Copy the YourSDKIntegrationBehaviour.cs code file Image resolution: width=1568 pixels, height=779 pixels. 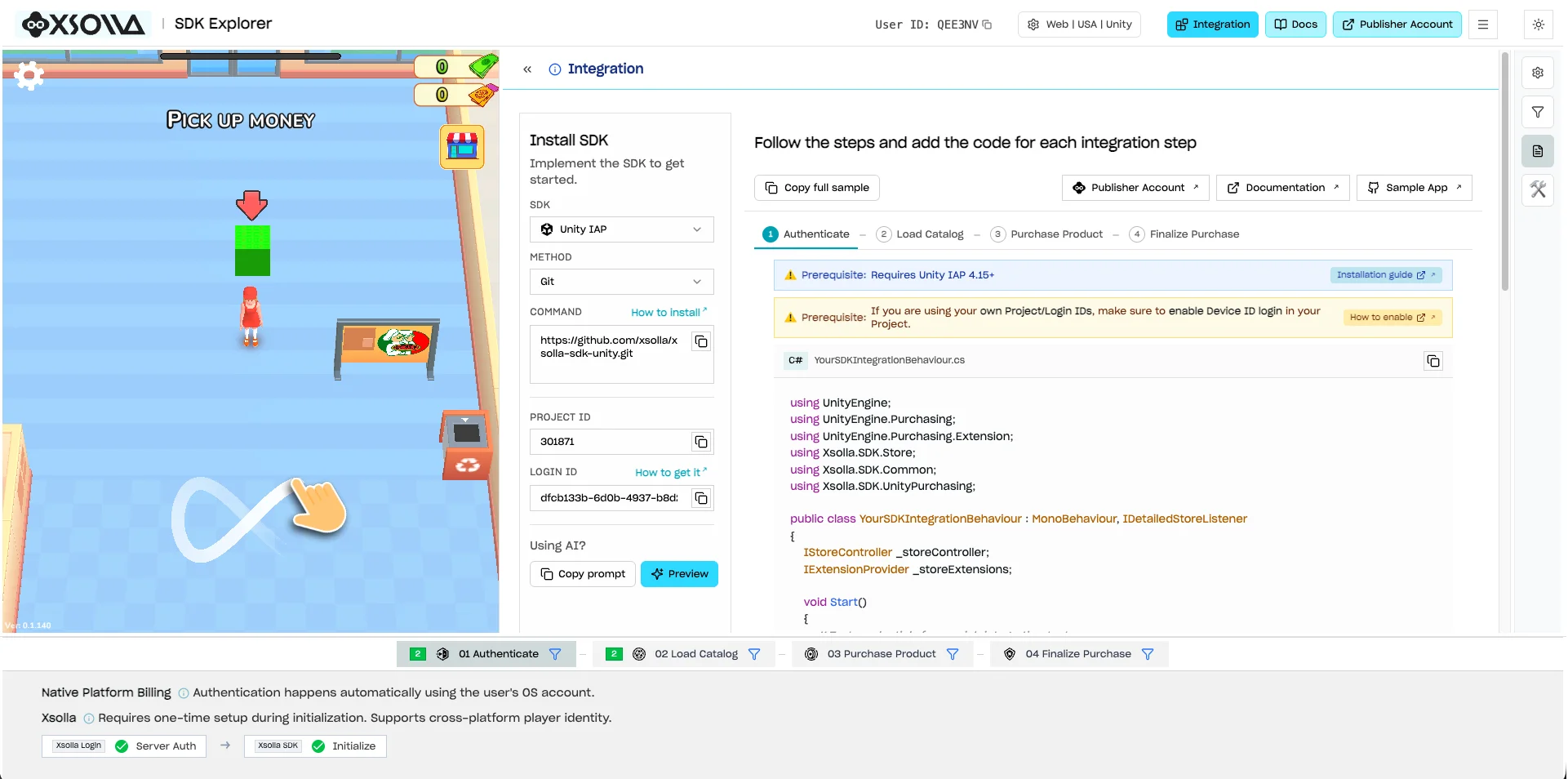pyautogui.click(x=1433, y=361)
